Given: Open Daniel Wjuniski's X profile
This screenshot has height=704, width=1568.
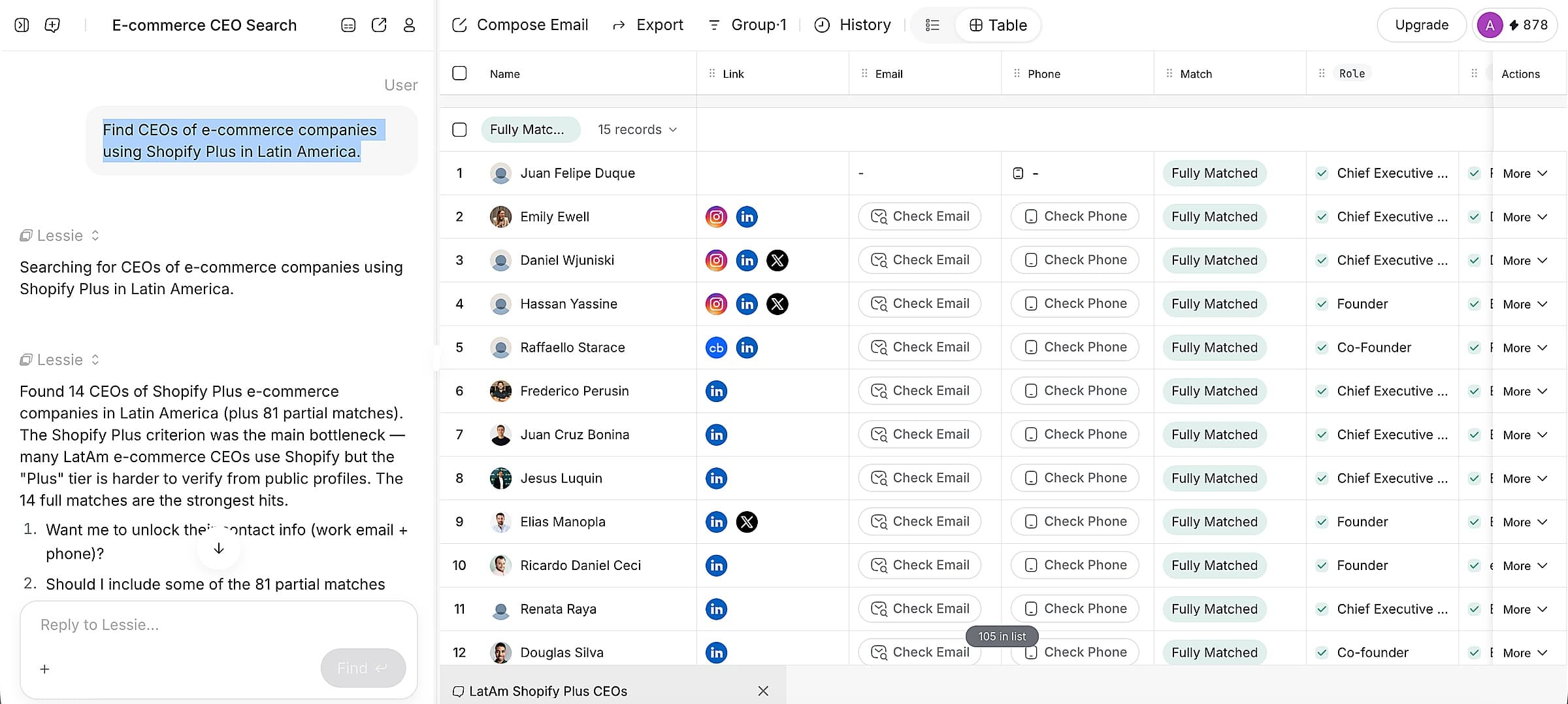Looking at the screenshot, I should point(777,260).
